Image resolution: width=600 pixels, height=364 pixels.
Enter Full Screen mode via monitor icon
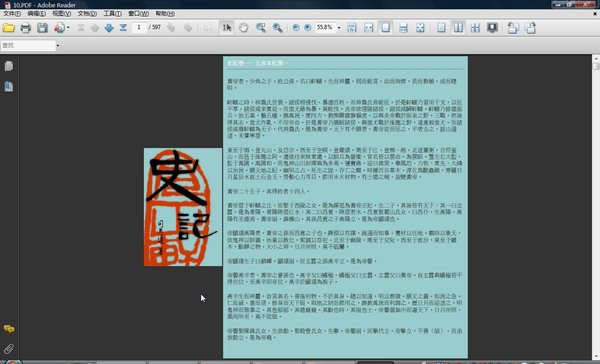492,28
